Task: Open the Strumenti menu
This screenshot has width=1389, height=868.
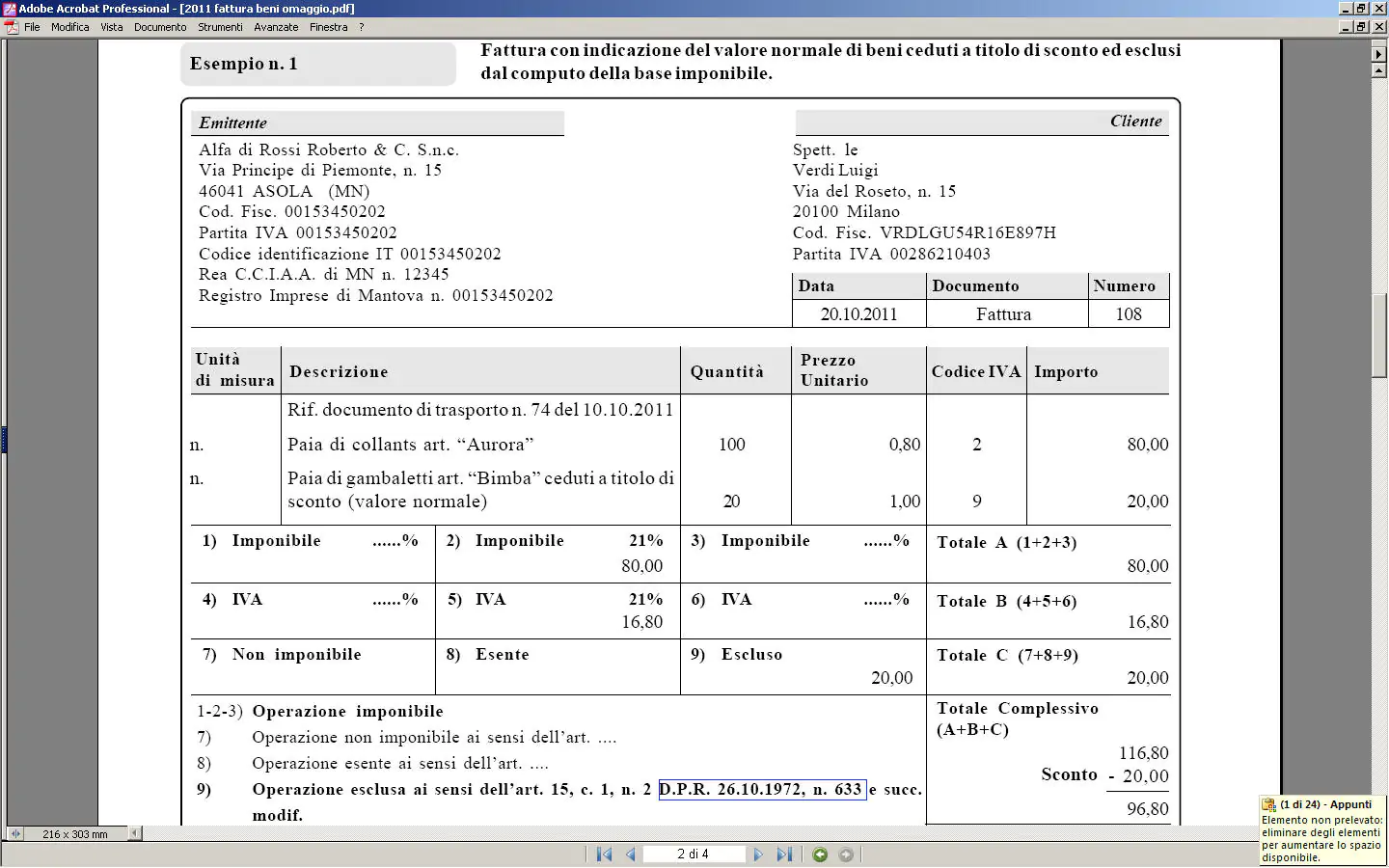Action: 220,27
